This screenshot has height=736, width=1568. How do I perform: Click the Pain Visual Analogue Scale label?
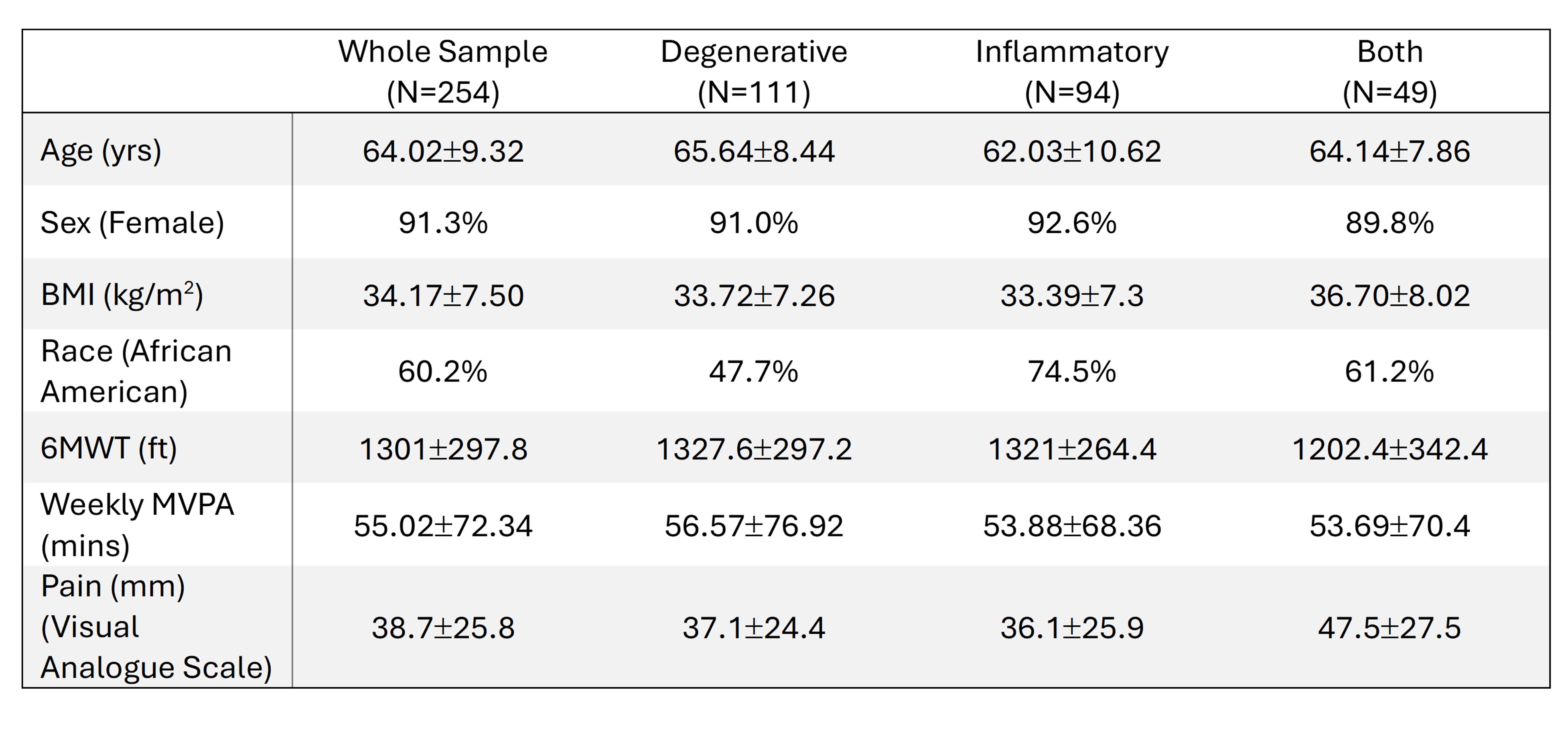[x=156, y=627]
